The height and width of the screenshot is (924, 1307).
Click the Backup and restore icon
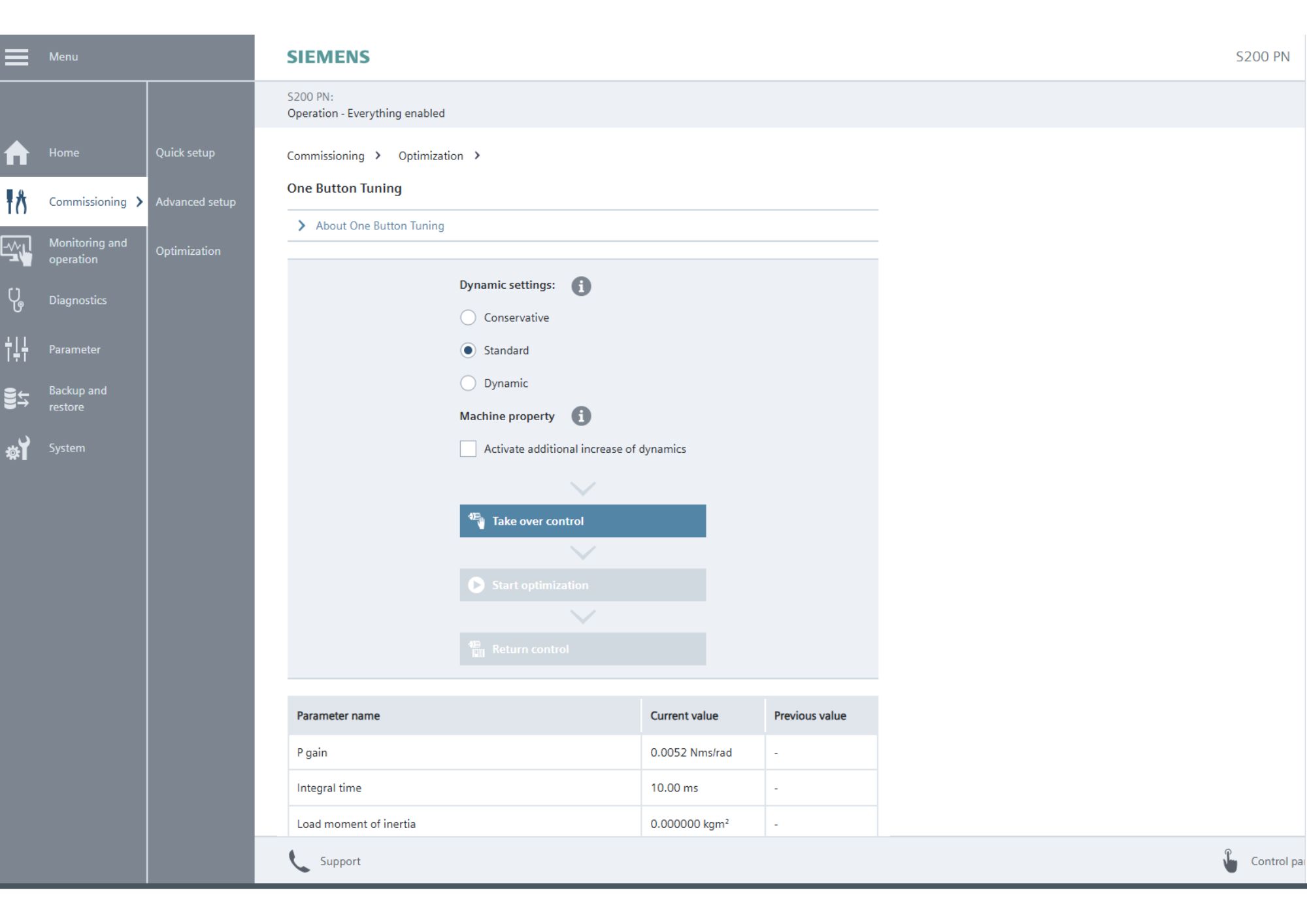click(x=16, y=399)
